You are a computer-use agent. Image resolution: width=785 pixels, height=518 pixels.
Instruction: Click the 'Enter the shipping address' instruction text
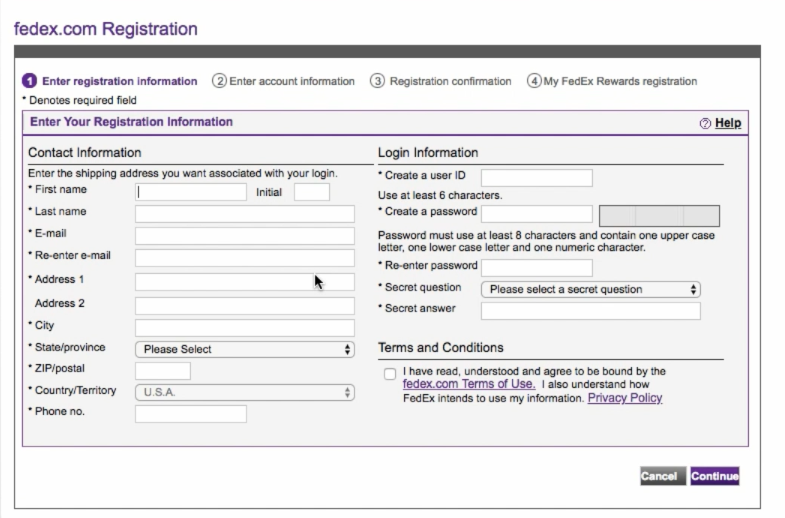coord(183,173)
